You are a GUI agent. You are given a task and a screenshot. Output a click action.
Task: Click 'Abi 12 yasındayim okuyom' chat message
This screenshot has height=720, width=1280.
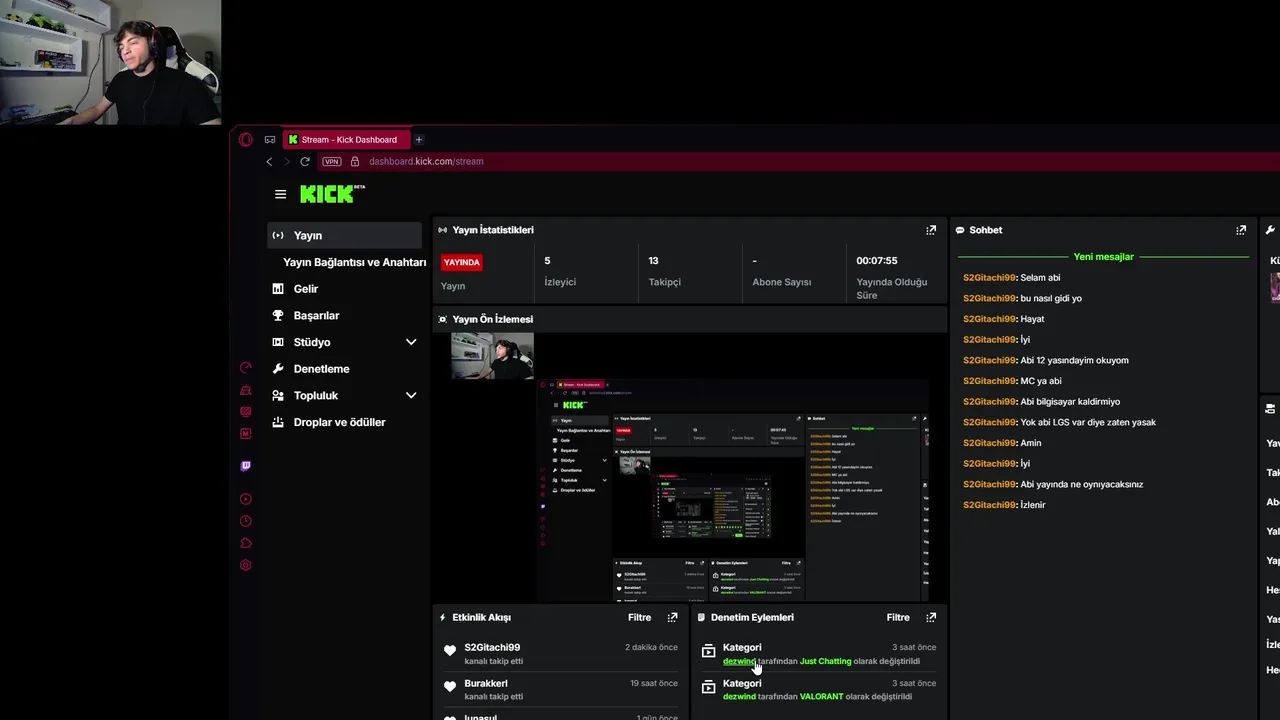click(1074, 360)
